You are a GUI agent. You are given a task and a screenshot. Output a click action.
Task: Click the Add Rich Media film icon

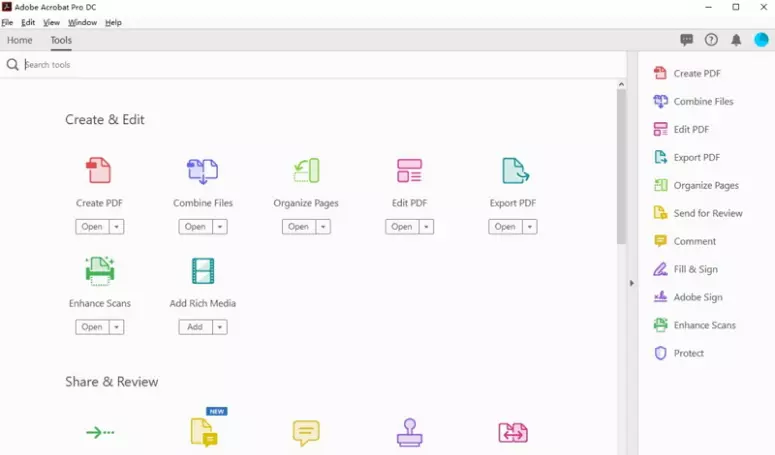(x=203, y=271)
